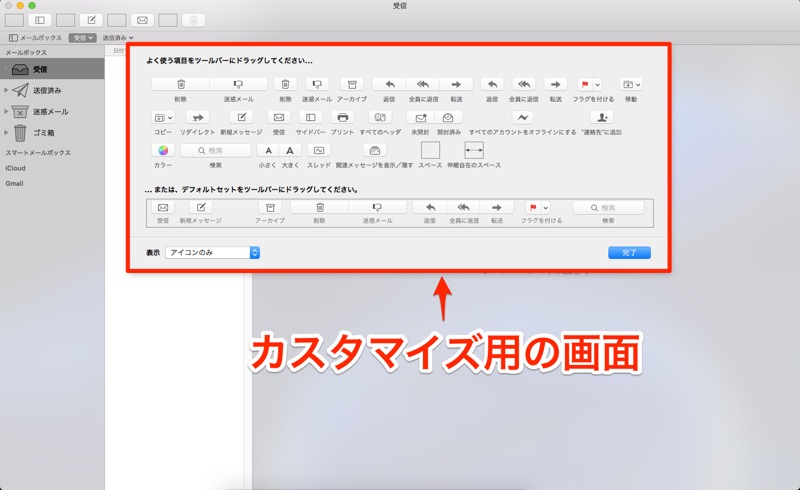The height and width of the screenshot is (490, 800).
Task: Click the iCloud sidebar section
Action: tap(15, 168)
